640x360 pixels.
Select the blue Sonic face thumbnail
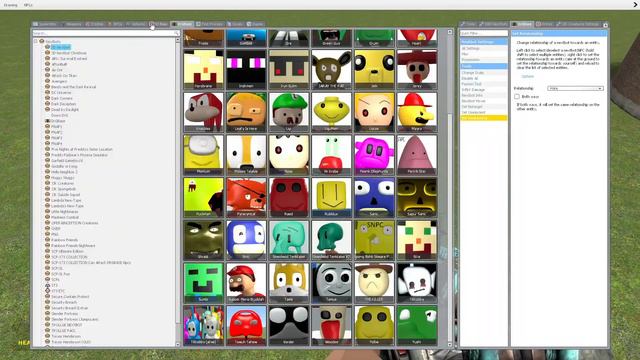(x=246, y=240)
